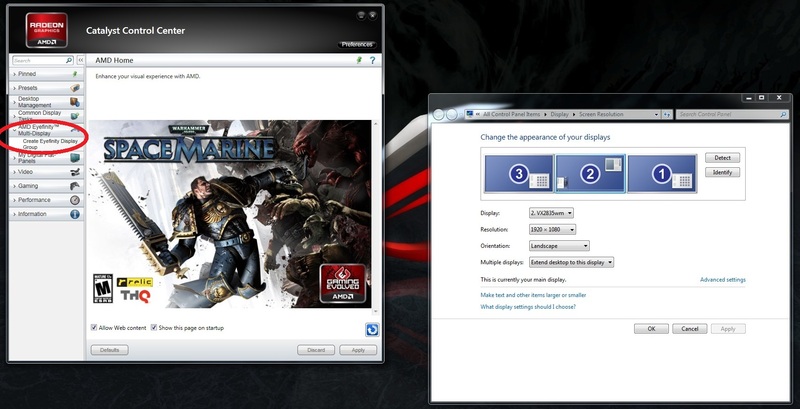Screen dimensions: 800x409
Task: Select monitor 2 in display arrangement
Action: pyautogui.click(x=590, y=174)
